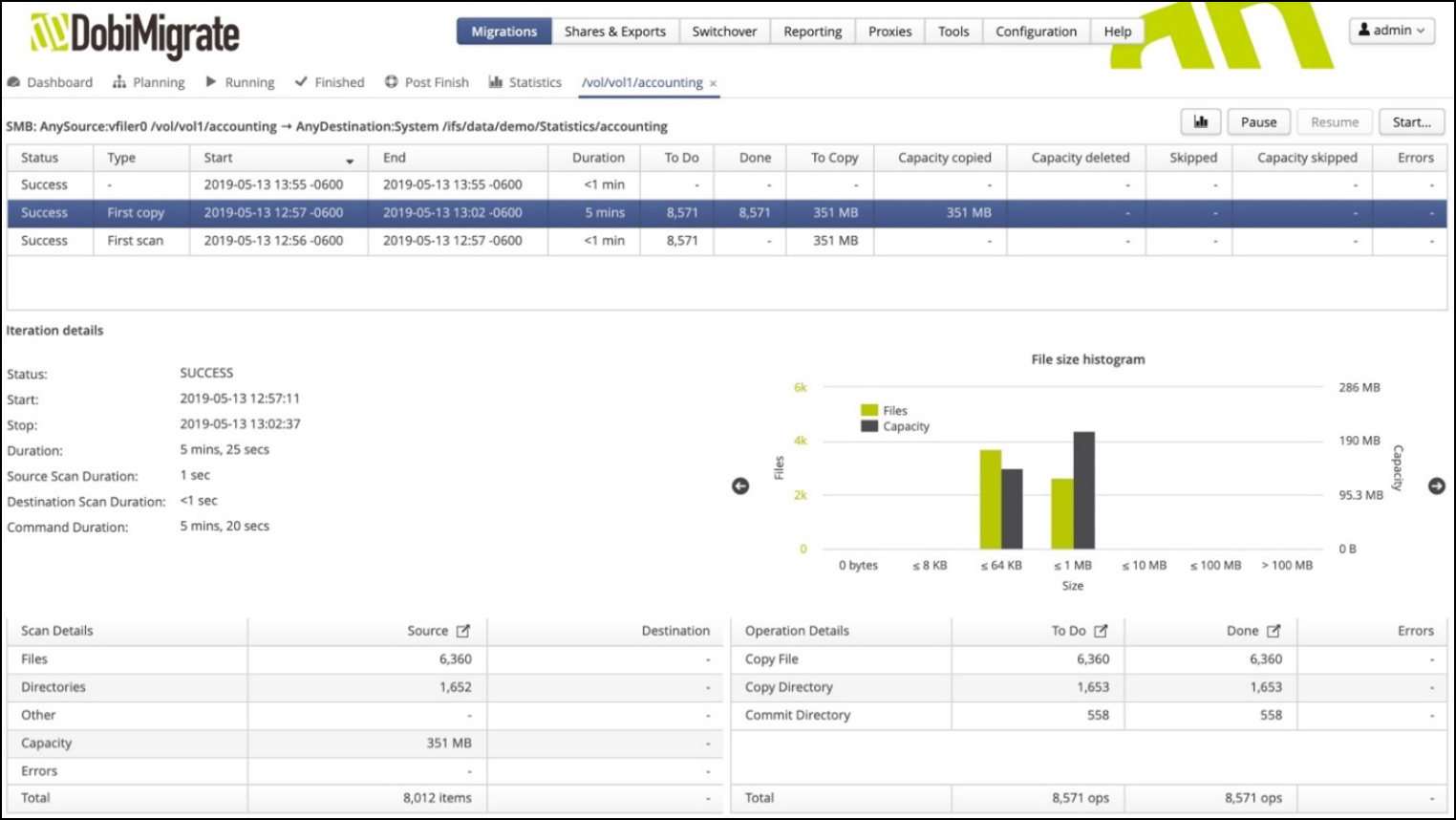This screenshot has width=1456, height=820.
Task: Open the Start... actions button
Action: pyautogui.click(x=1411, y=122)
